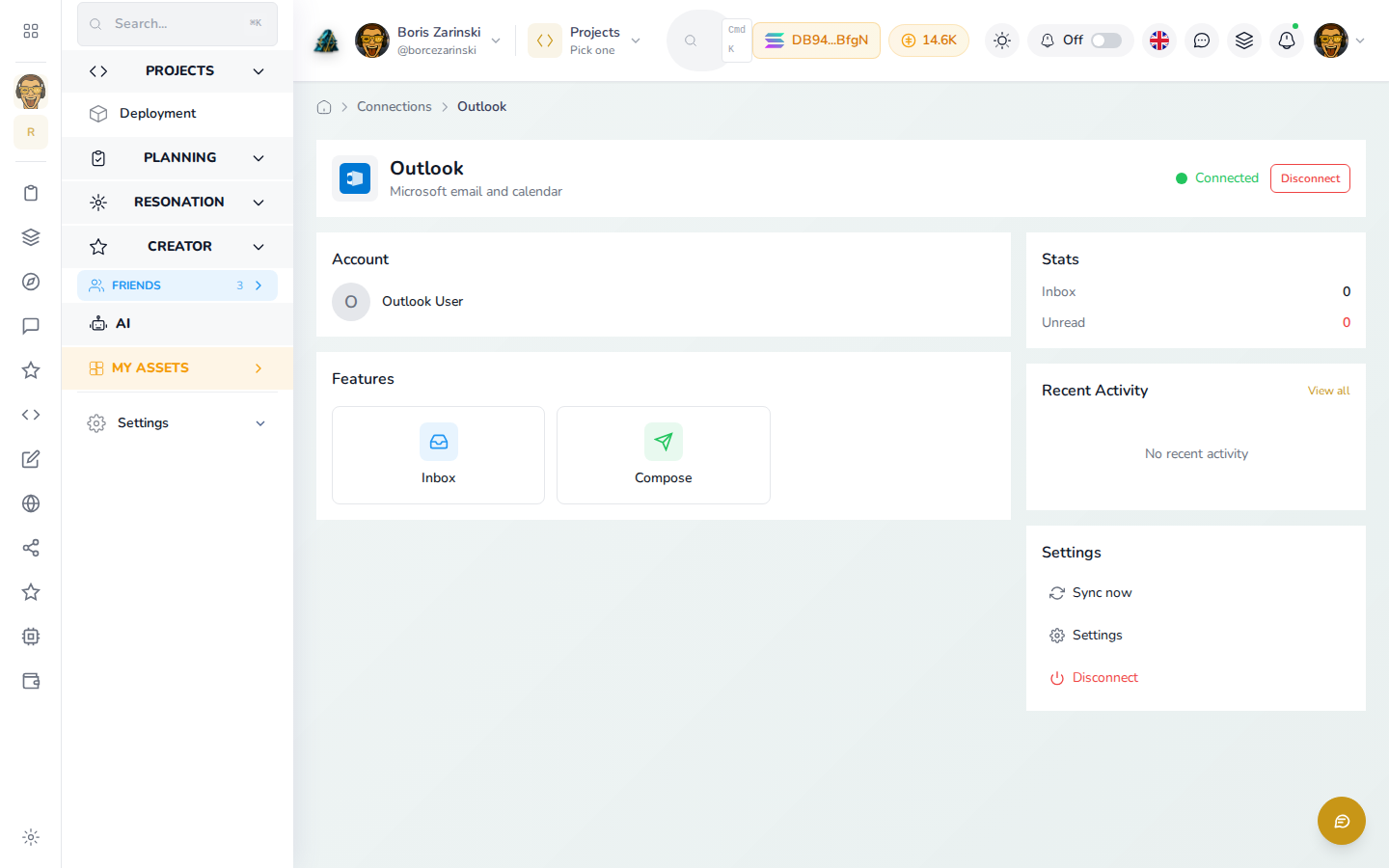
Task: Open the pencil edit icon in the left rail
Action: coord(31,459)
